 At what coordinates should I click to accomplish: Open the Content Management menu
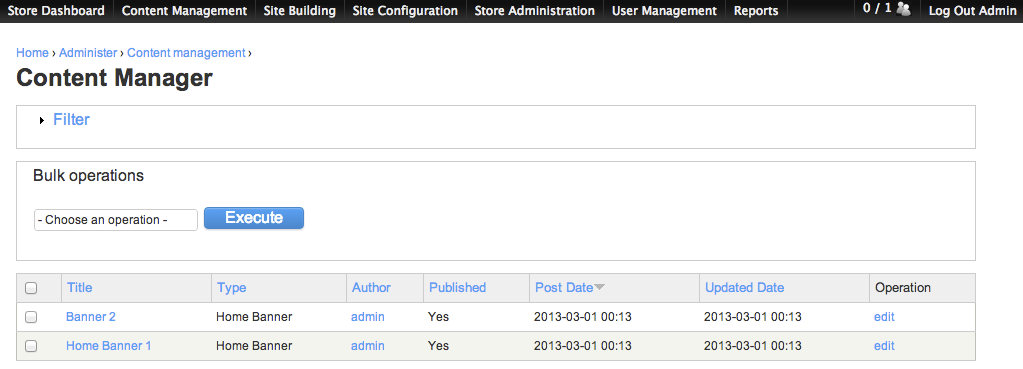(184, 11)
